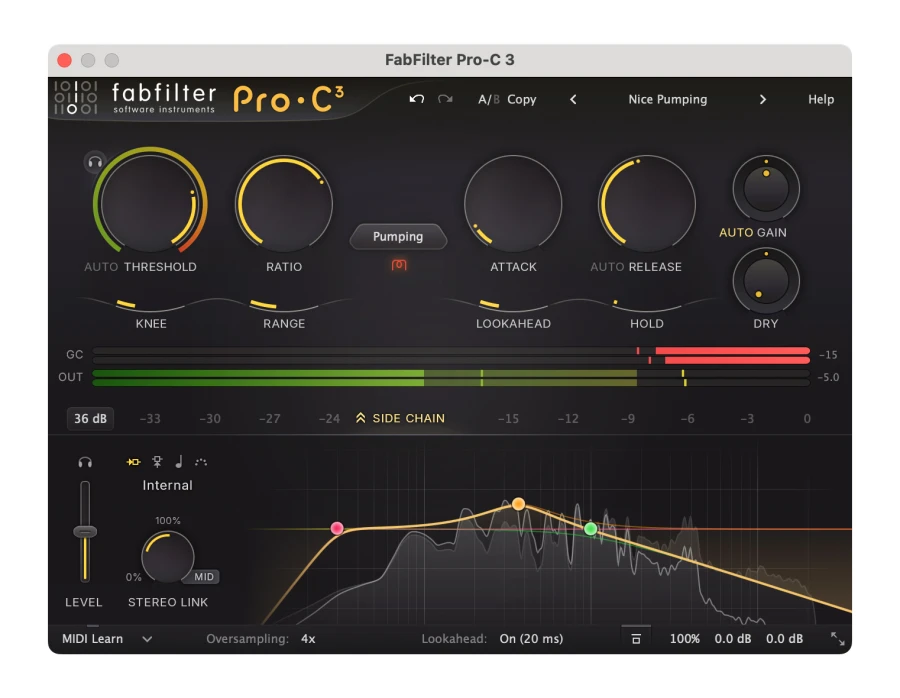Screen dimensions: 900x698
Task: Click the orange peak band node
Action: coord(518,504)
